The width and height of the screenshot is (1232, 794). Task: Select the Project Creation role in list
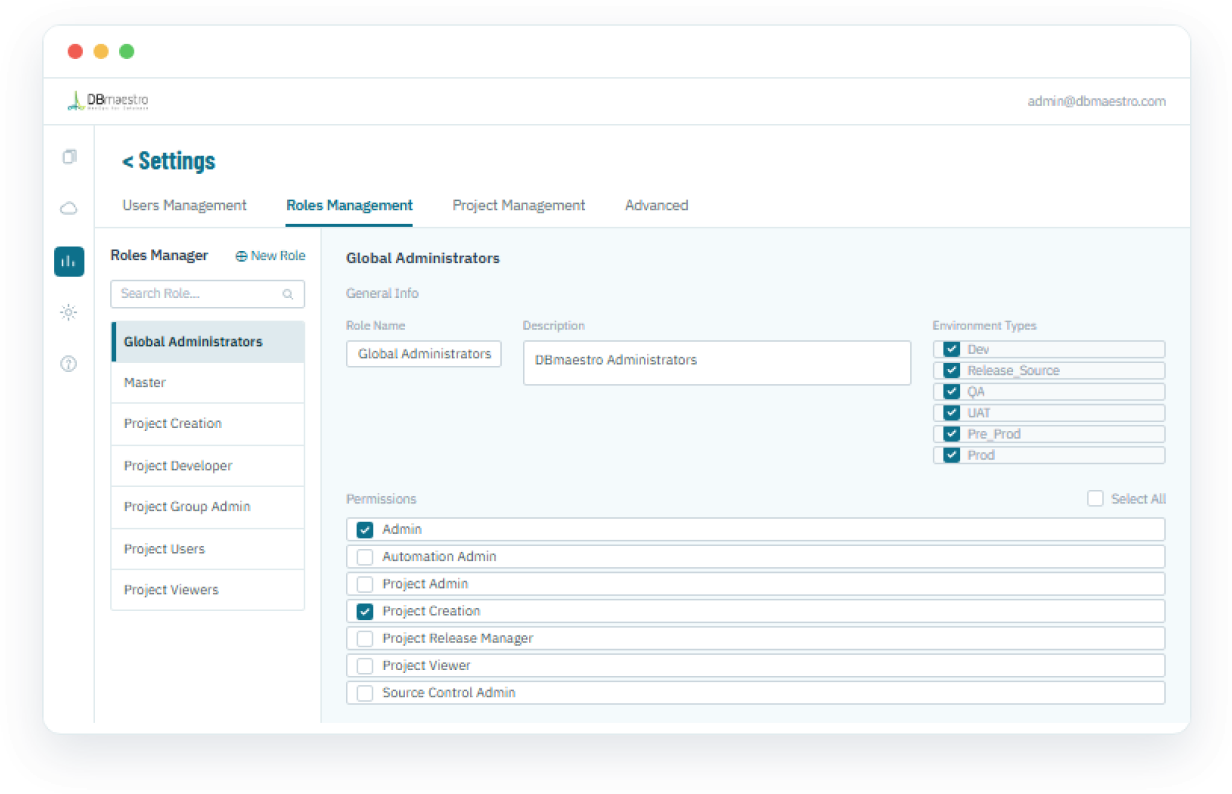pos(208,424)
